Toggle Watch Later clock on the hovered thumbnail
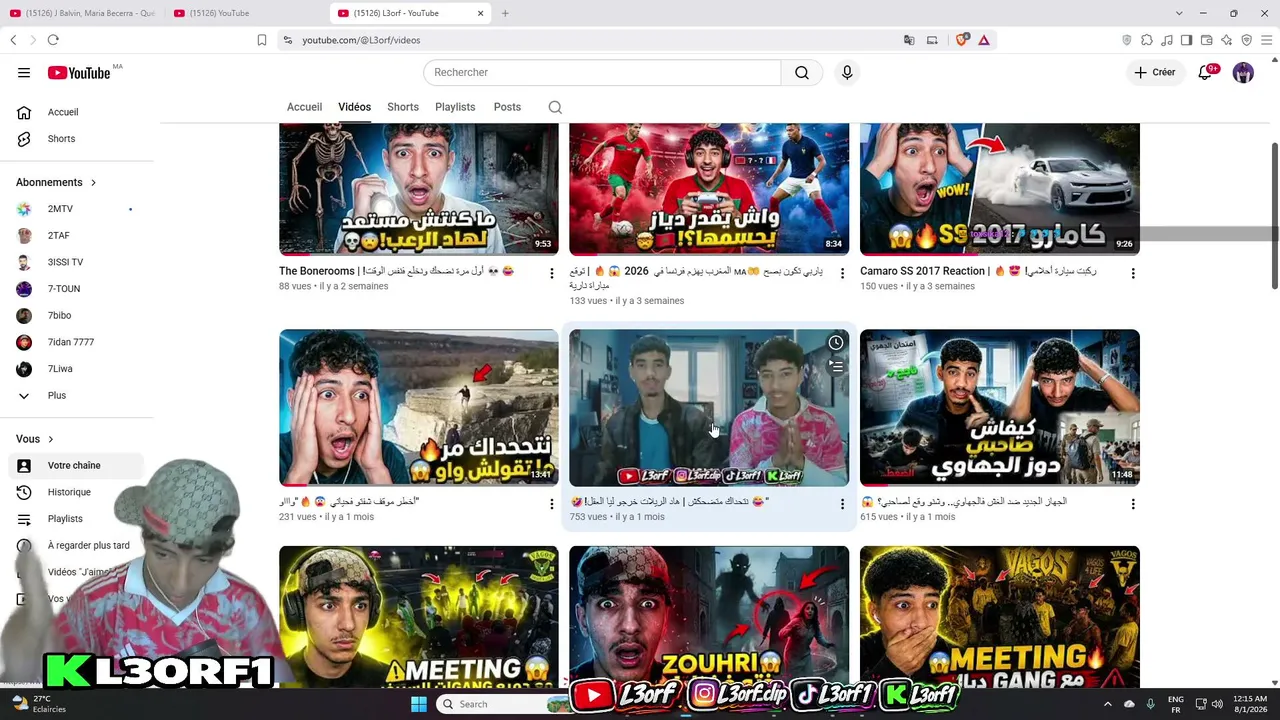 (836, 343)
